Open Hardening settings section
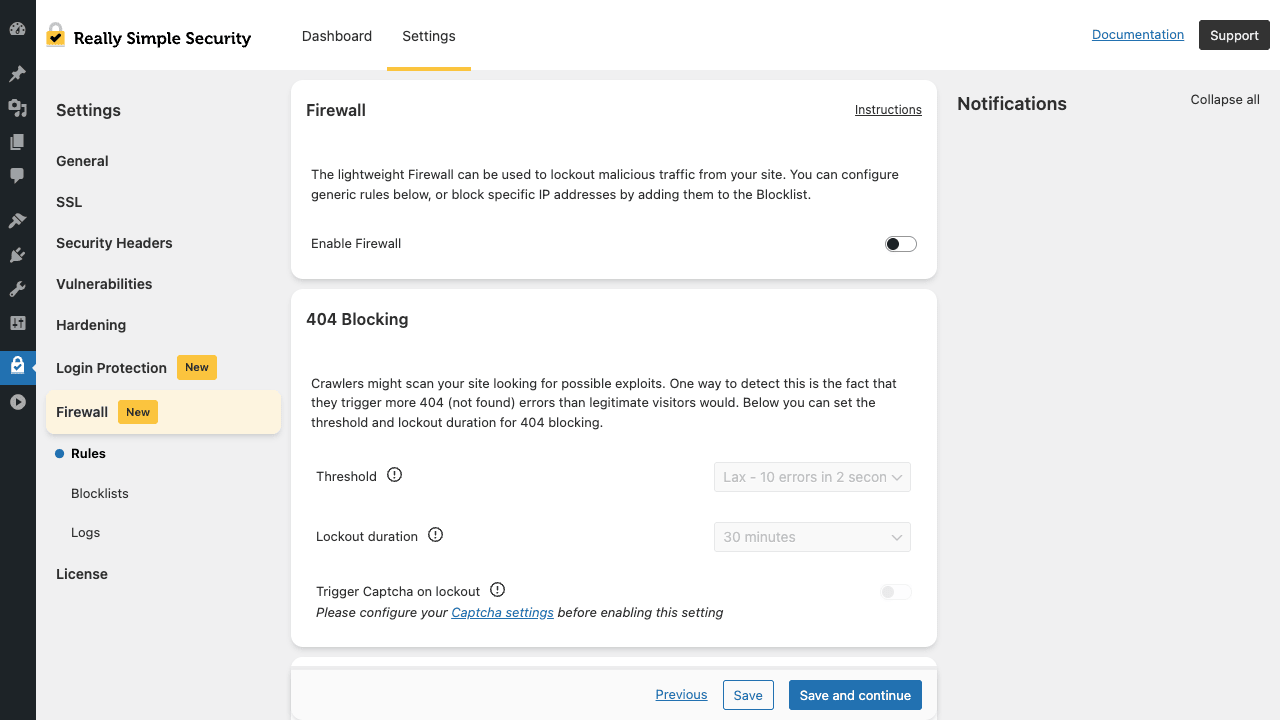The image size is (1280, 720). coord(91,325)
